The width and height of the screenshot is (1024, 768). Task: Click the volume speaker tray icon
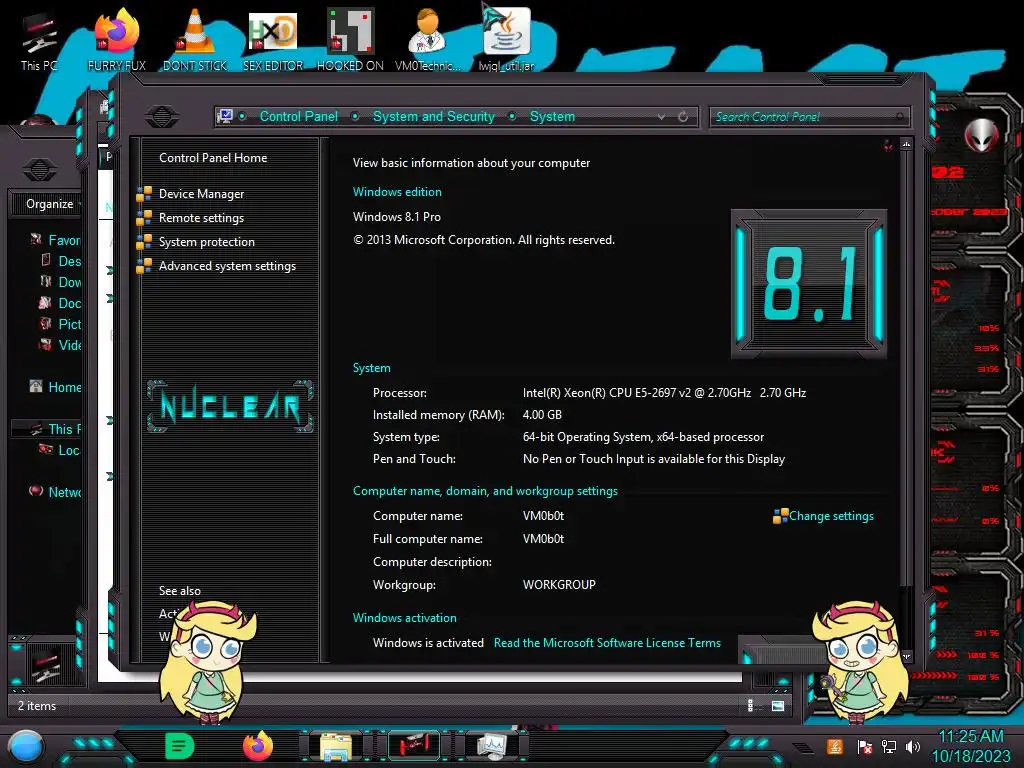913,747
